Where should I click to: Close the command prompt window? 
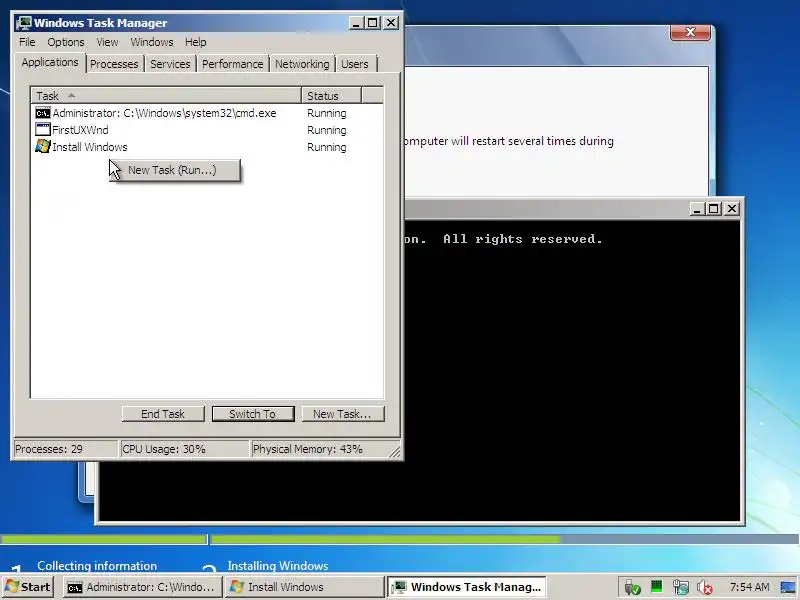[x=732, y=209]
